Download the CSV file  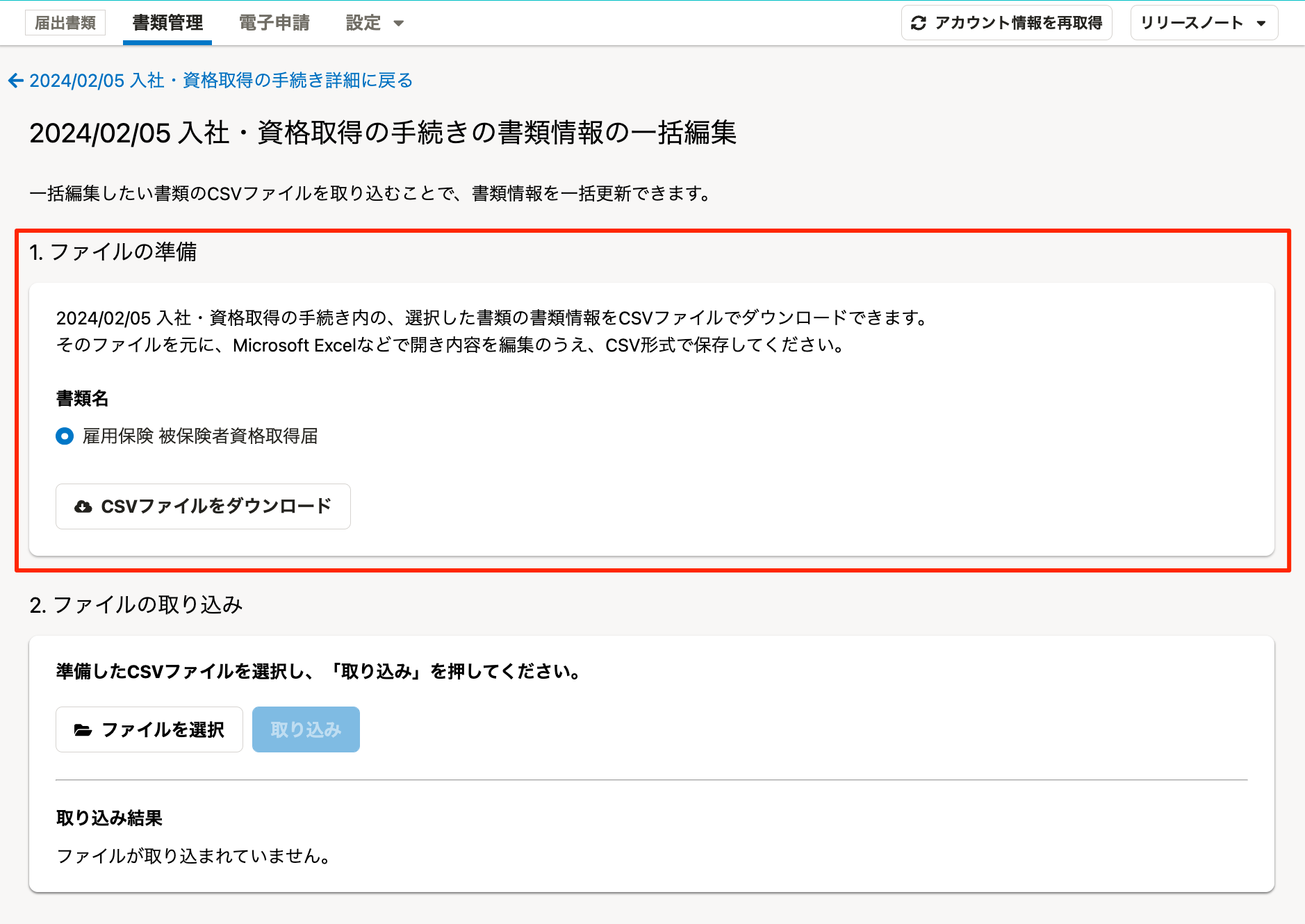[x=202, y=506]
